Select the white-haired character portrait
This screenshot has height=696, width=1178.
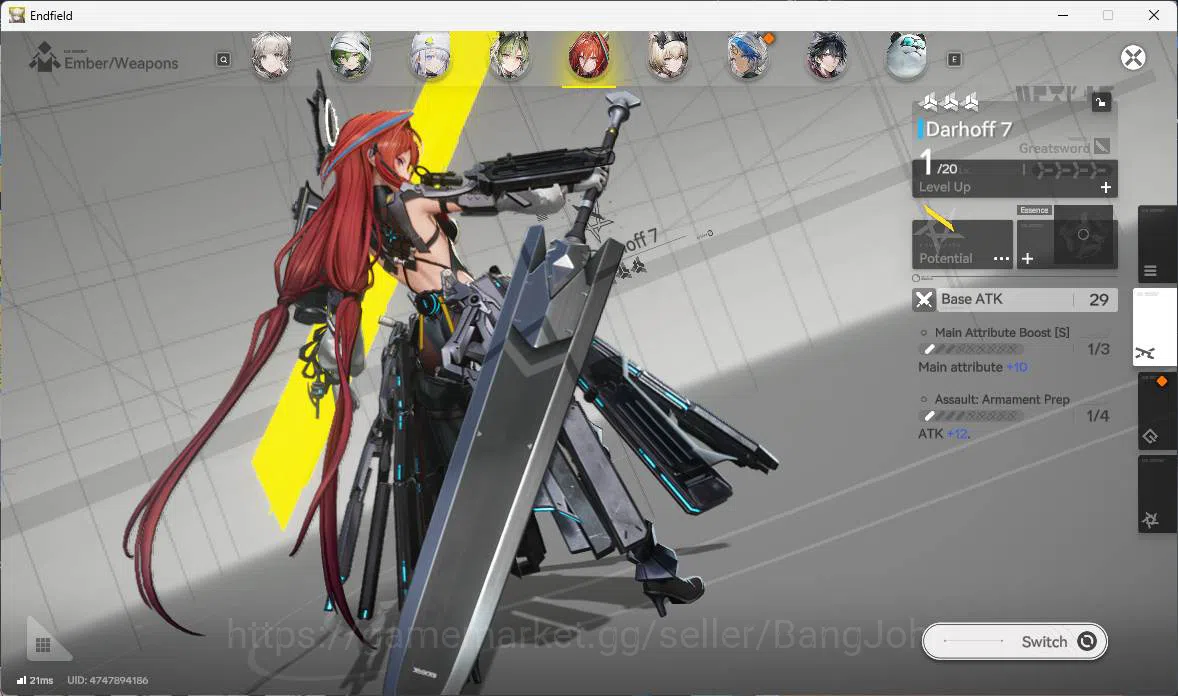pos(271,56)
